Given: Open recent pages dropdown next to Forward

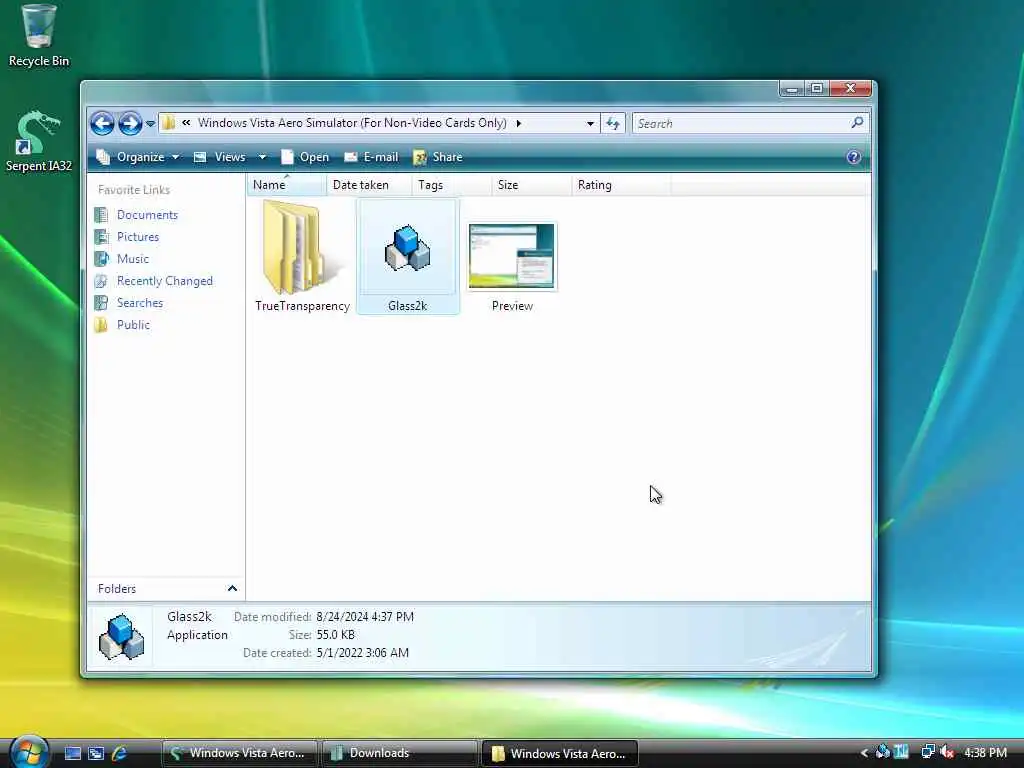Looking at the screenshot, I should 150,123.
